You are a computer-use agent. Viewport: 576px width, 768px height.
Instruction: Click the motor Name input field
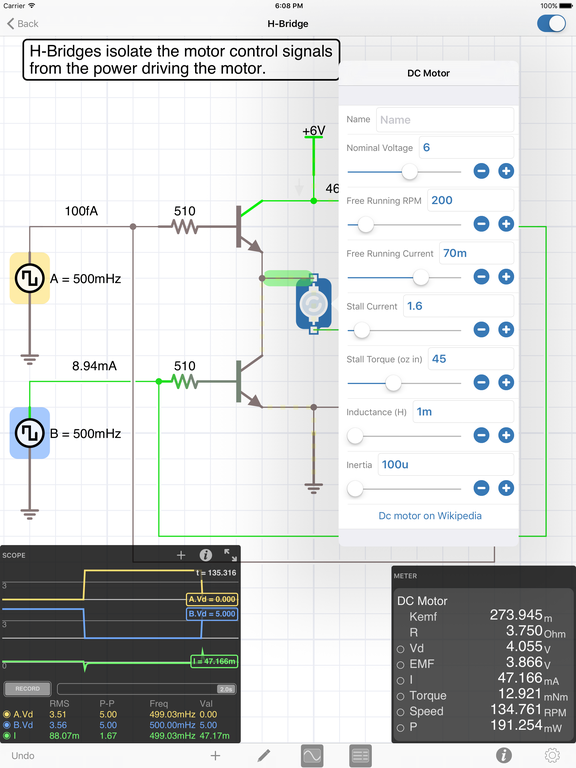click(445, 120)
